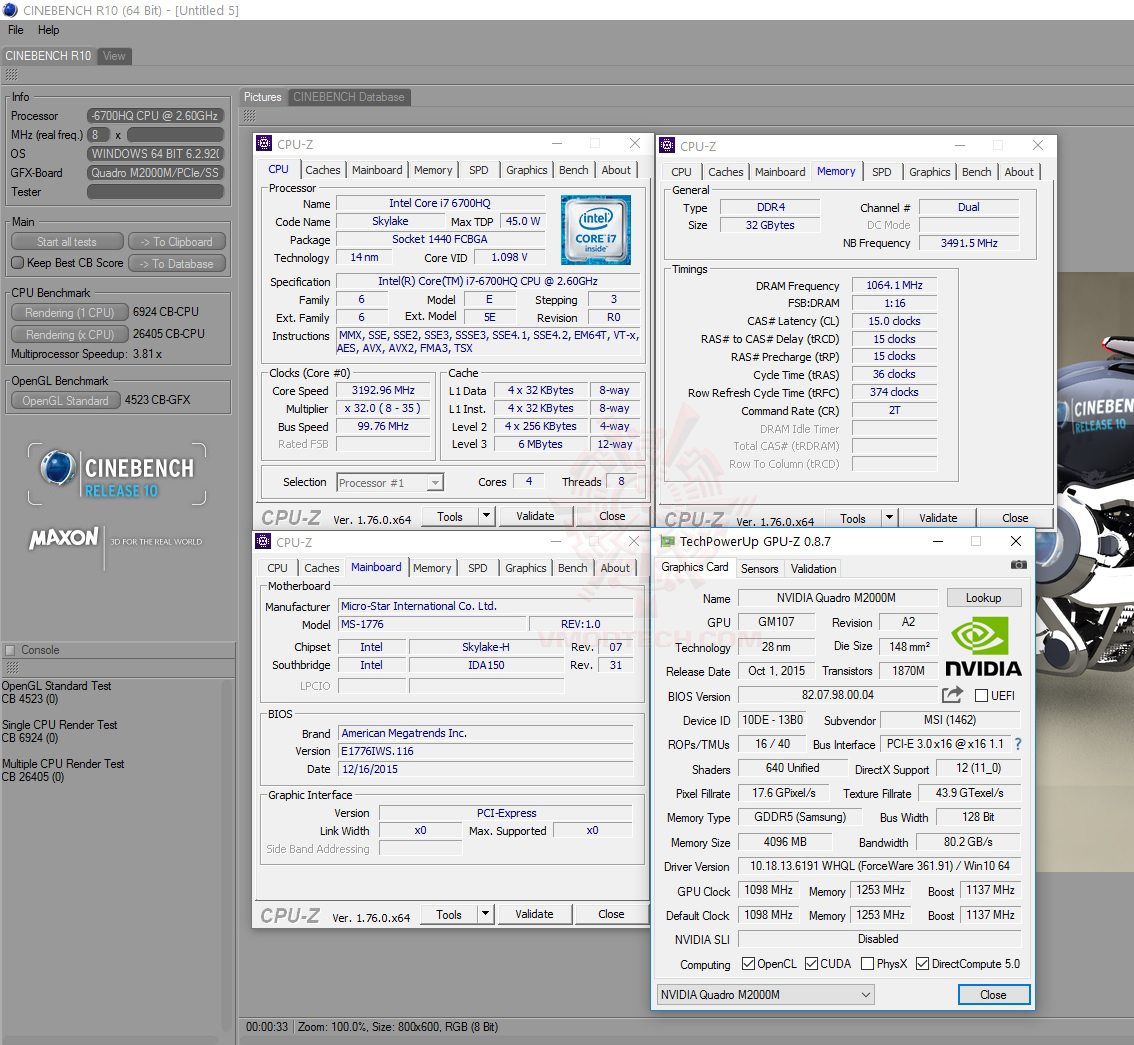Click Validate in CPU-Z CPU window
This screenshot has width=1134, height=1045.
point(535,516)
